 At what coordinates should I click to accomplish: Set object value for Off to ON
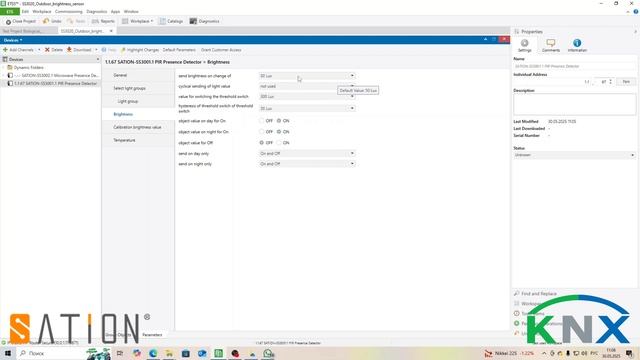[279, 143]
